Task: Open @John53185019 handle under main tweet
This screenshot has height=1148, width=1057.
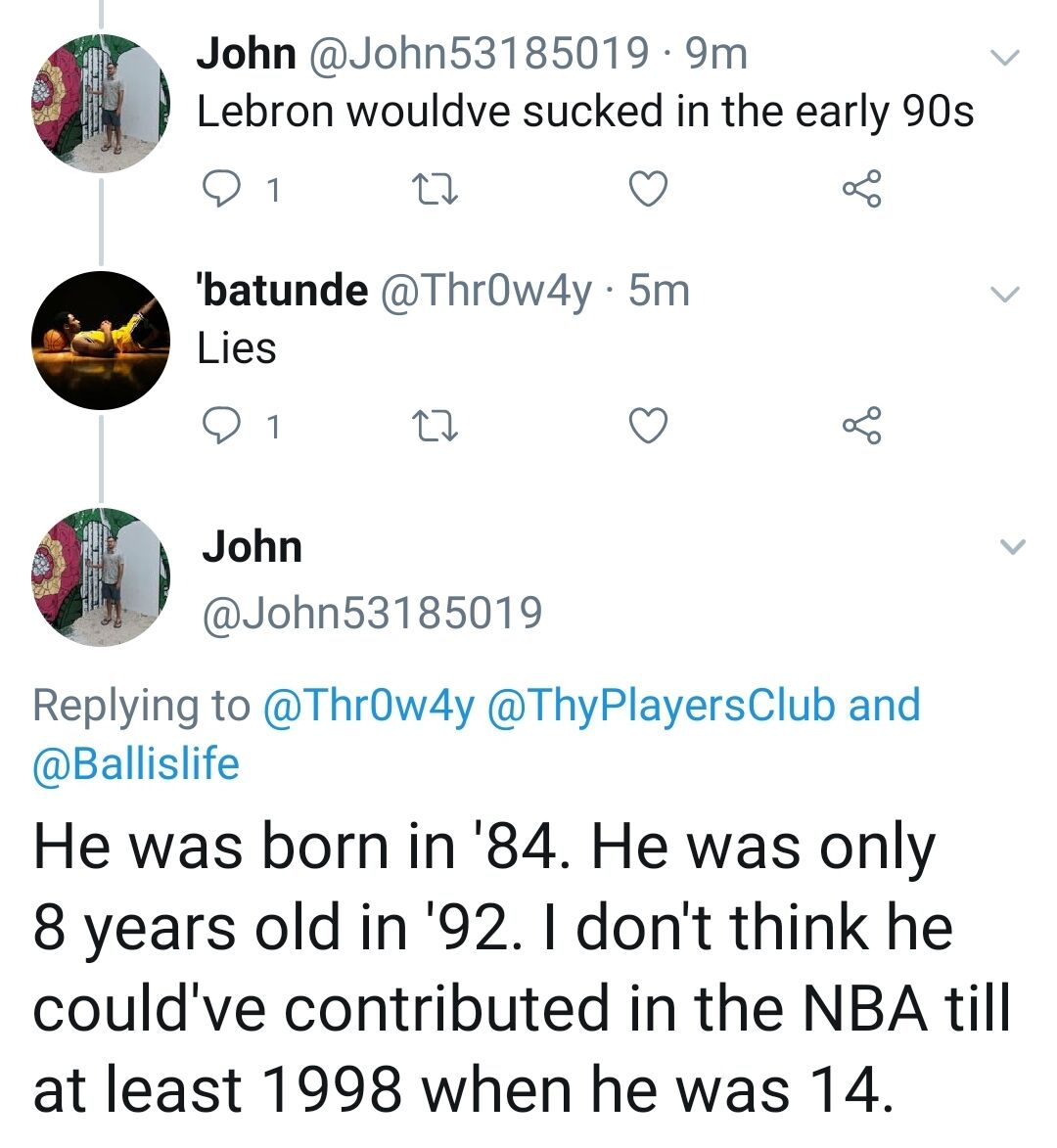Action: point(373,613)
